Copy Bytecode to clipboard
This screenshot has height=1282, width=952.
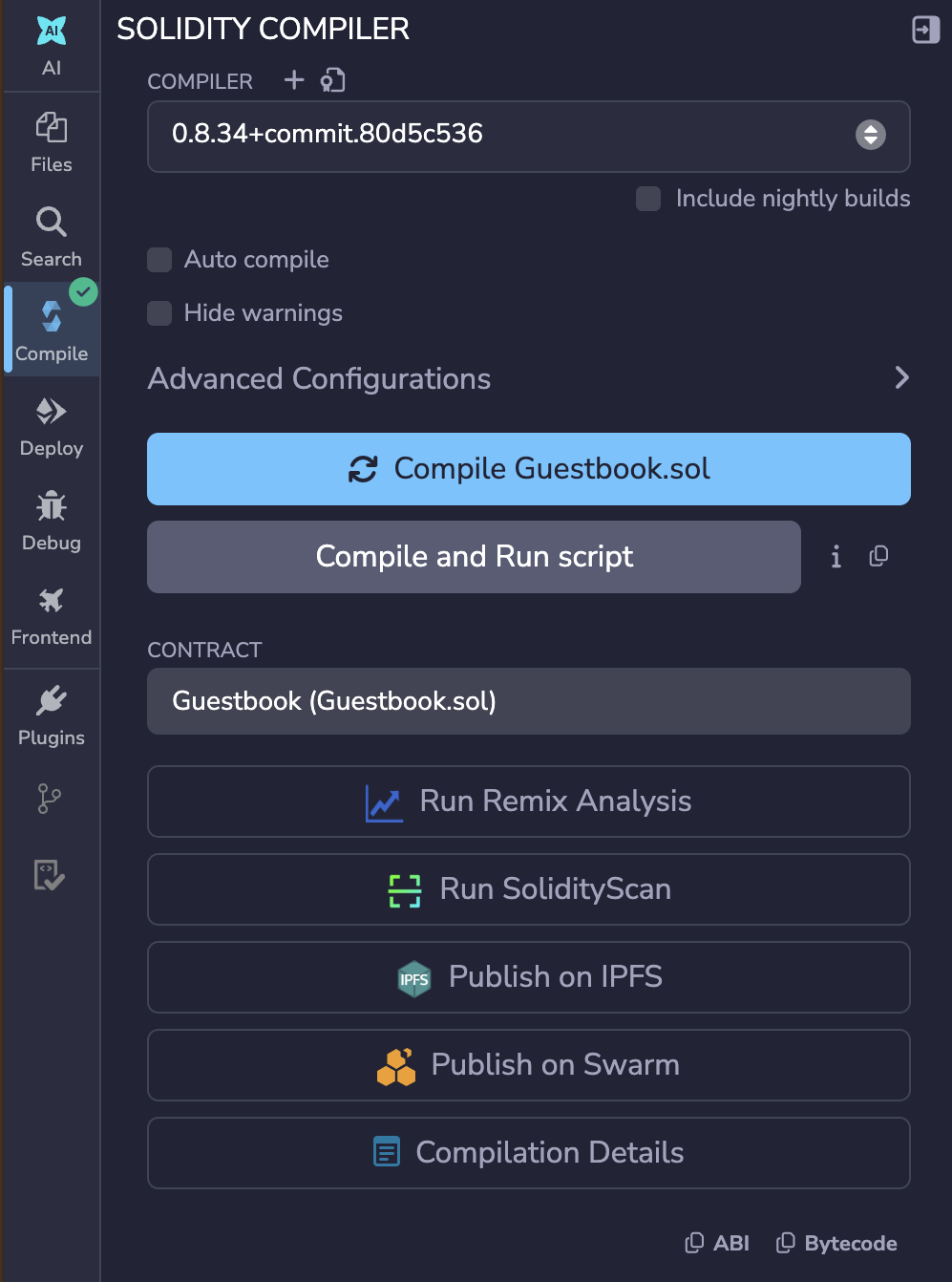pos(836,1243)
